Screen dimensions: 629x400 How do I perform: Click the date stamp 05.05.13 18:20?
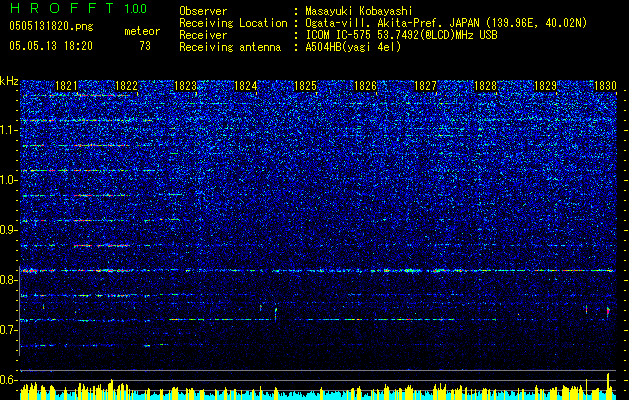pyautogui.click(x=51, y=46)
